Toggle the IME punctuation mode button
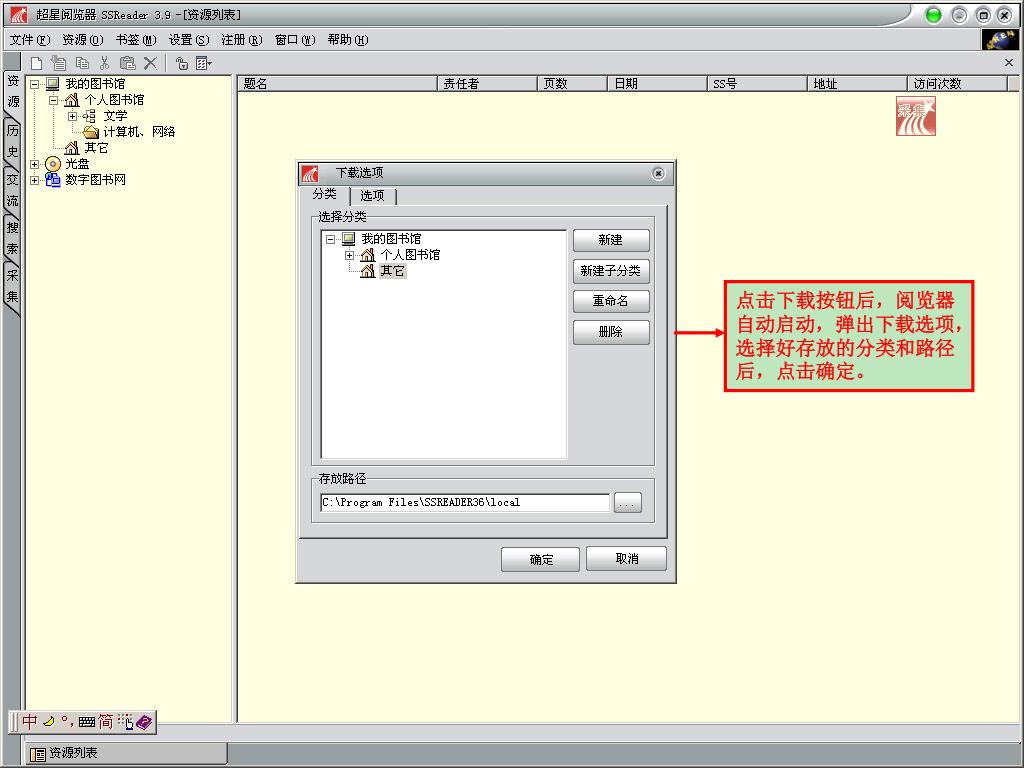This screenshot has height=768, width=1024. coord(67,721)
